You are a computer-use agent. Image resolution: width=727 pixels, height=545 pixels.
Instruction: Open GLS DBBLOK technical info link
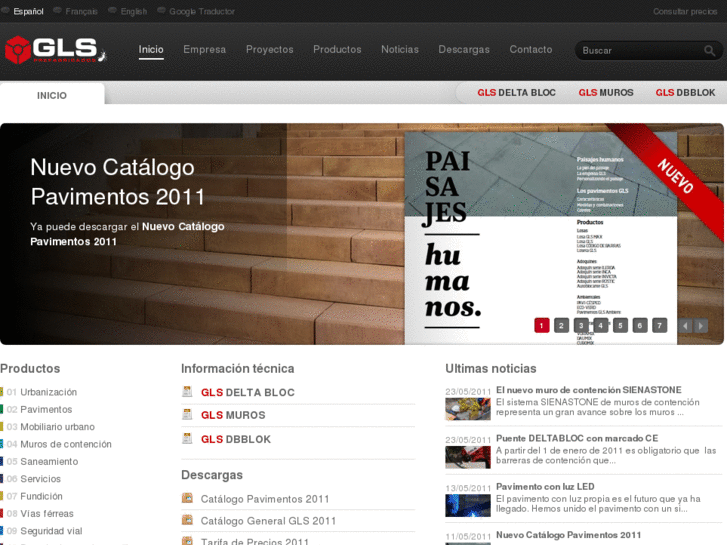tap(236, 439)
